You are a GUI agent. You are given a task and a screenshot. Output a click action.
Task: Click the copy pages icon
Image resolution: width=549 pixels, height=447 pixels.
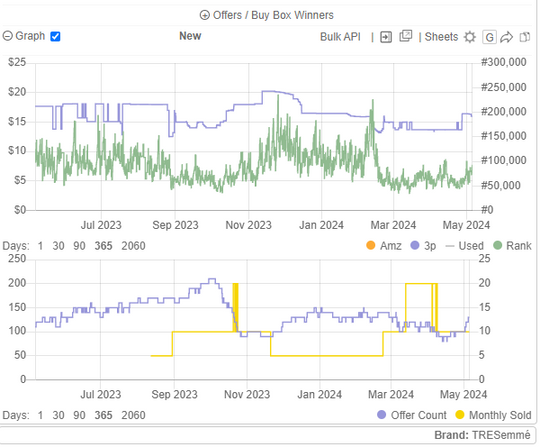coord(524,37)
